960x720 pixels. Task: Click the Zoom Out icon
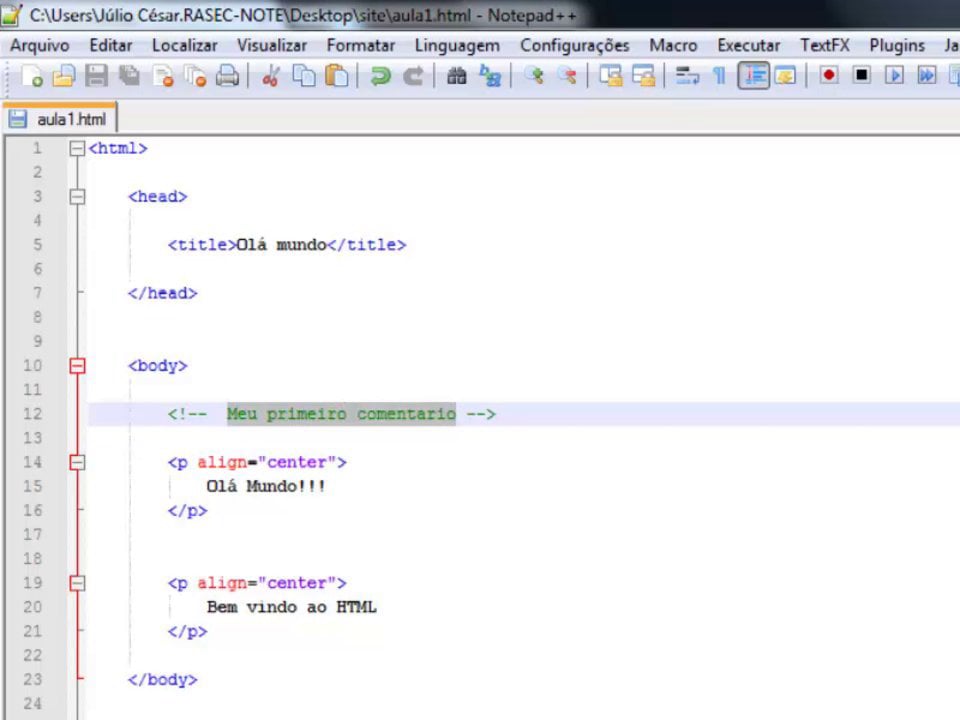[567, 77]
